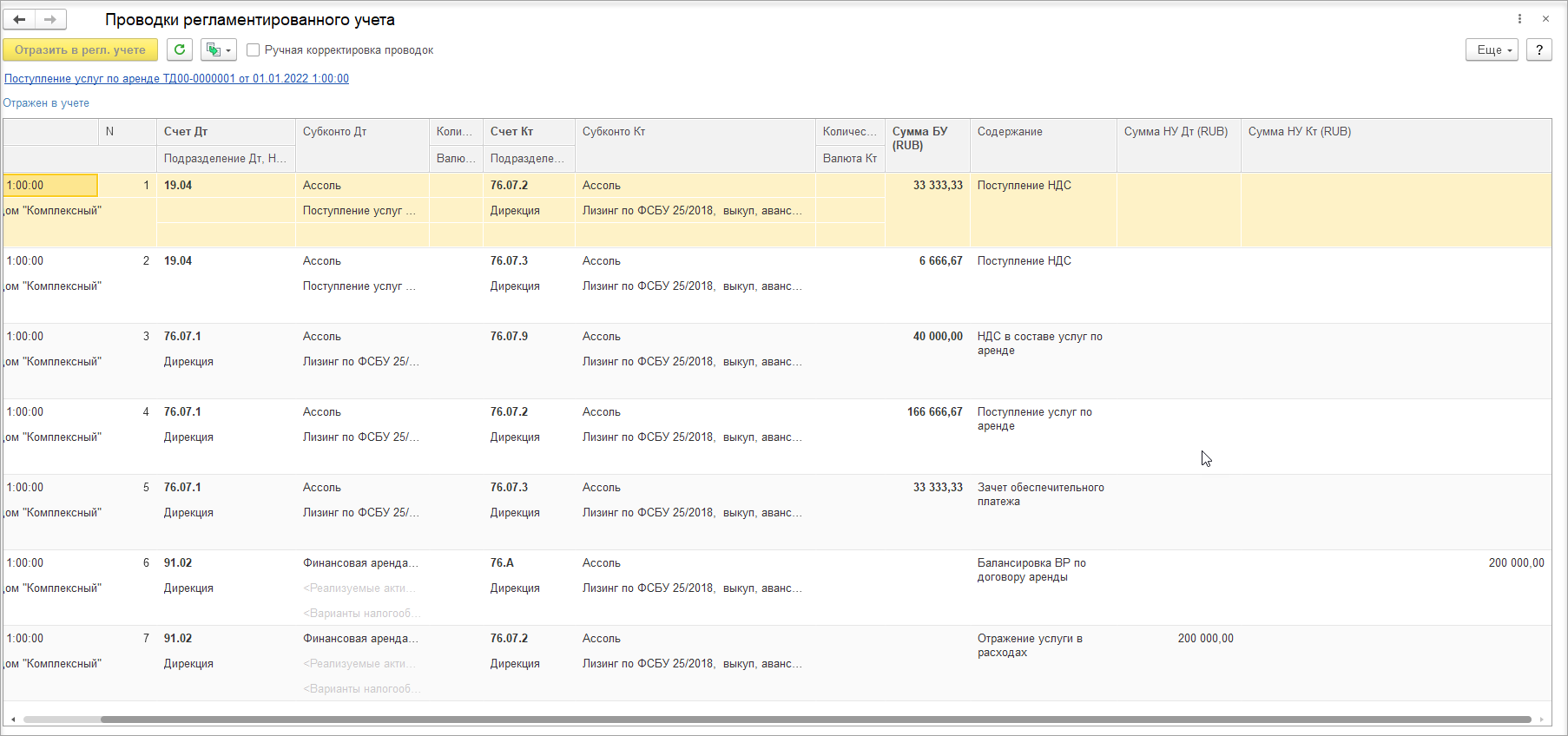Viewport: 1568px width, 736px height.
Task: Select the 200 000,00 НУ Кт amount in row 6
Action: [x=1516, y=562]
